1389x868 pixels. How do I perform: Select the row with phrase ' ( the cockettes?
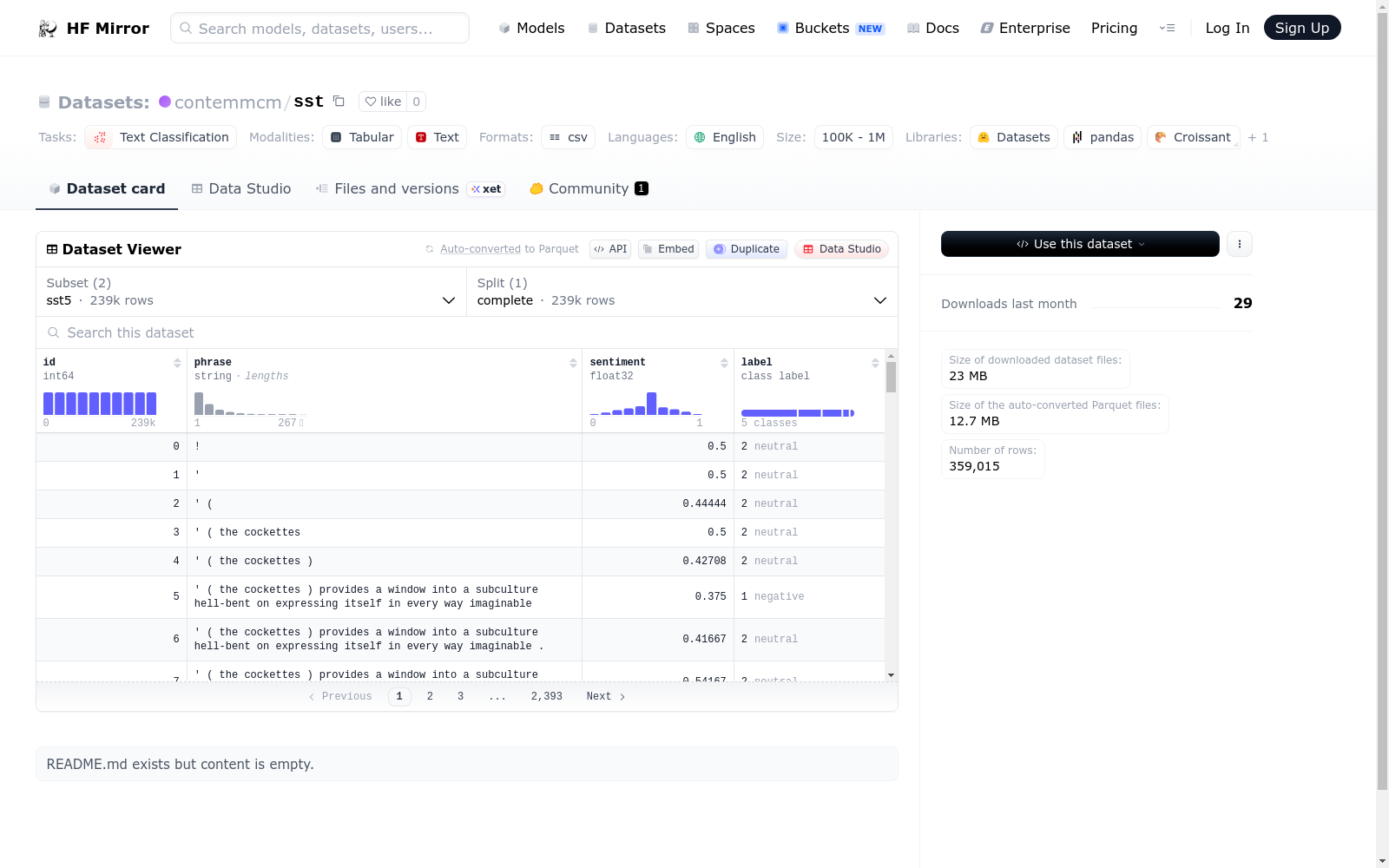[x=460, y=533]
